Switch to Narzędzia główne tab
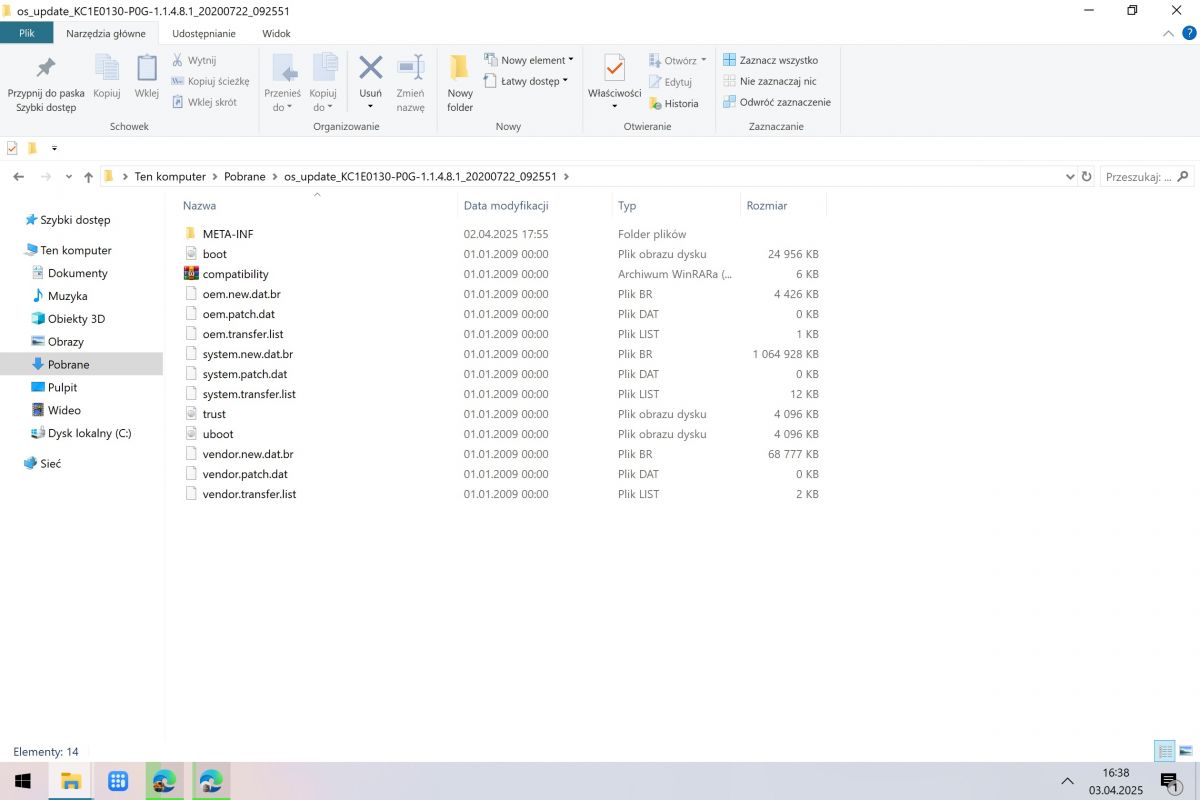The height and width of the screenshot is (800, 1200). [x=106, y=33]
